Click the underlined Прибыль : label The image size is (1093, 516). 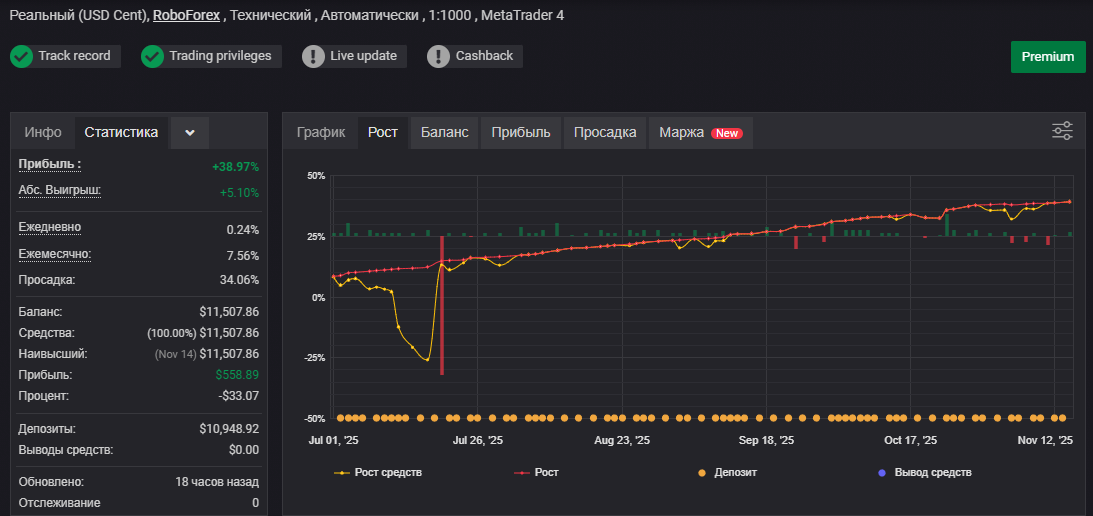50,165
